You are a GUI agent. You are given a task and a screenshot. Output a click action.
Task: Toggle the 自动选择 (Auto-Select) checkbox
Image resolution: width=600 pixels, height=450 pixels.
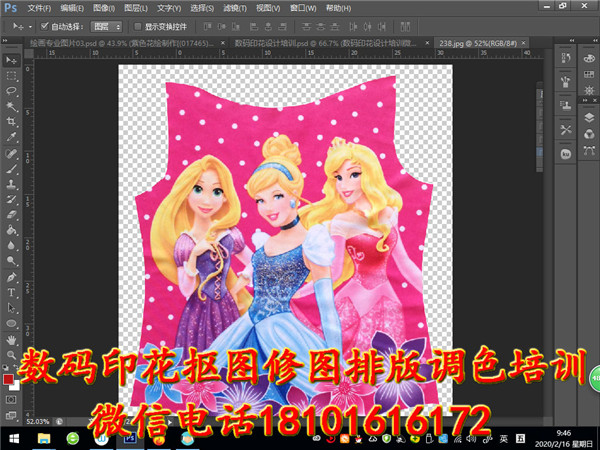tap(45, 26)
